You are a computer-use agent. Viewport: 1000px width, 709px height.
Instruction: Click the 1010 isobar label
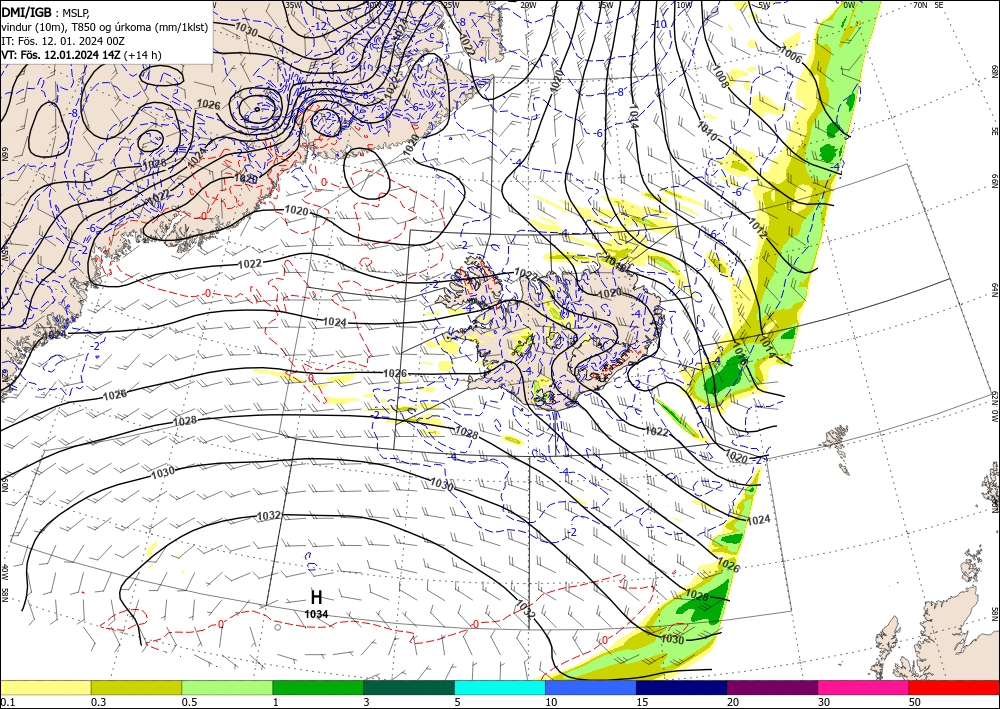pyautogui.click(x=706, y=131)
